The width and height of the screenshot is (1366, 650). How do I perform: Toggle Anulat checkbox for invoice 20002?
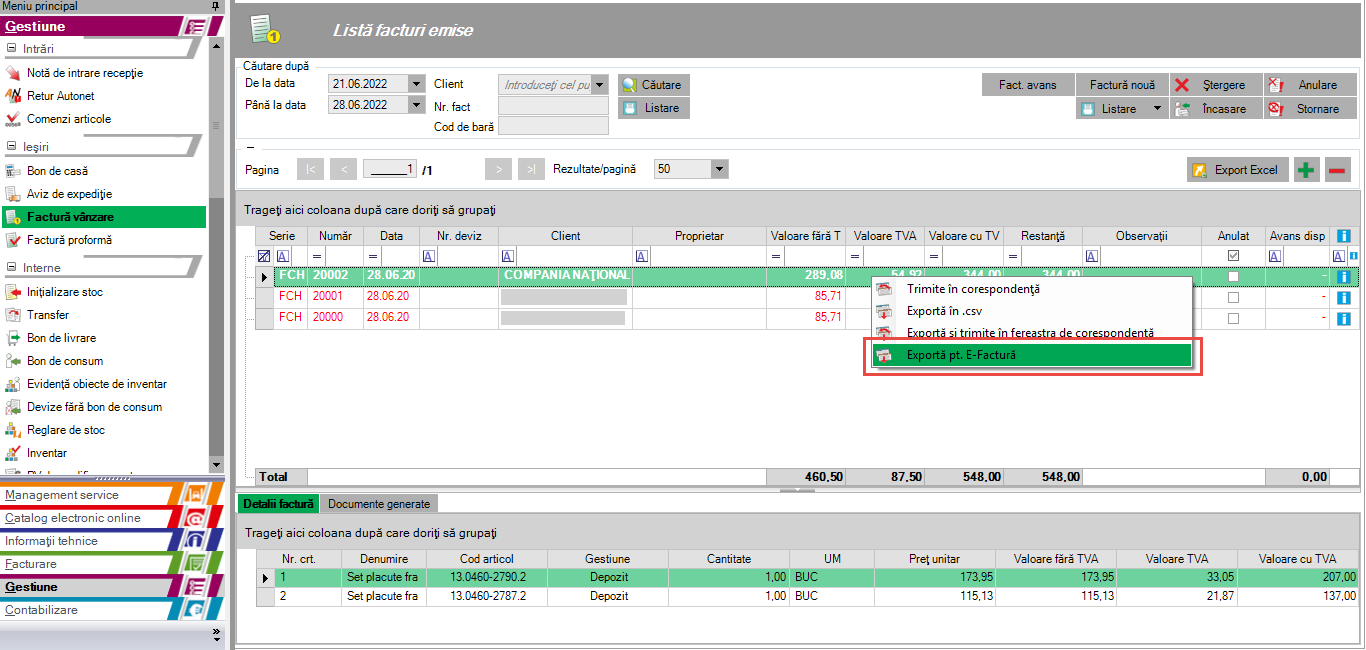(1233, 276)
